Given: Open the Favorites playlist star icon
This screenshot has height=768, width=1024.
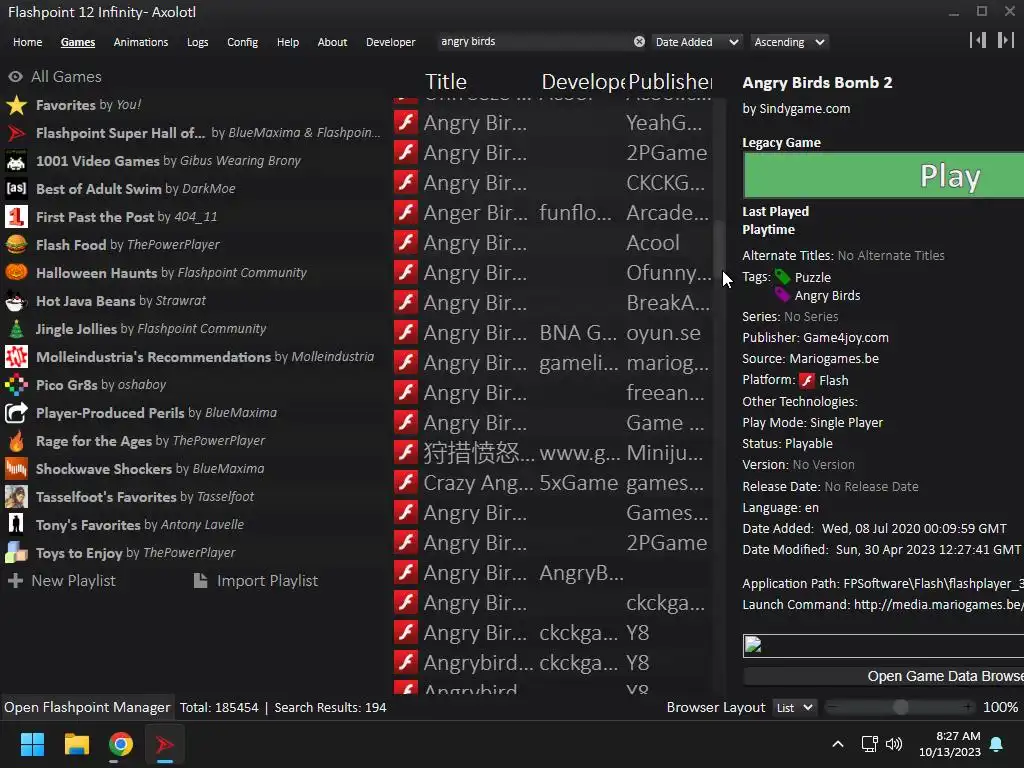Looking at the screenshot, I should tap(16, 105).
